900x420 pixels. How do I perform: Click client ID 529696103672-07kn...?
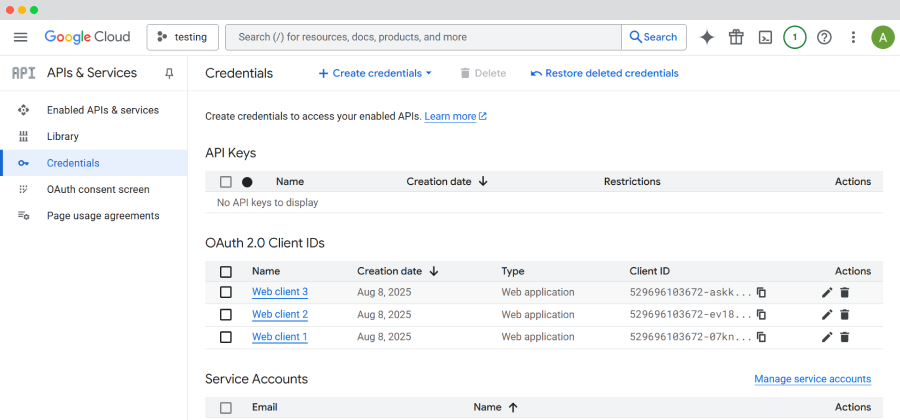690,337
